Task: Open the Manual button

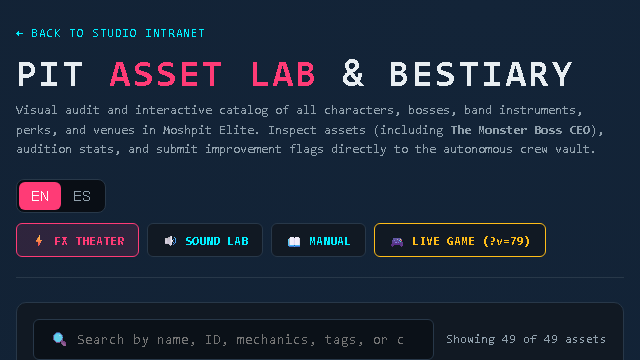Action: click(x=318, y=240)
